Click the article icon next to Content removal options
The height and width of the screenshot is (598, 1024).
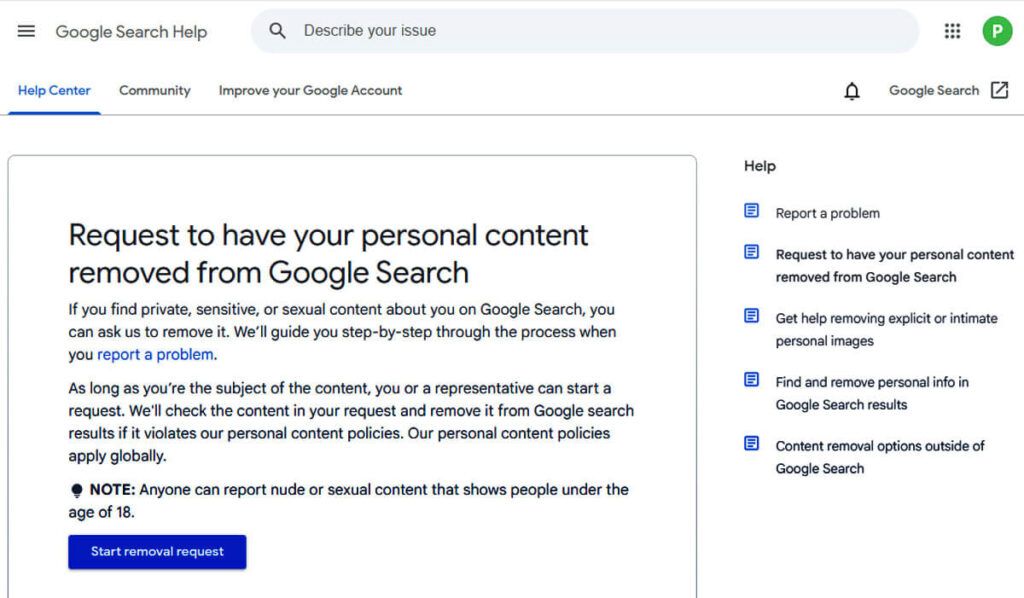pyautogui.click(x=751, y=443)
